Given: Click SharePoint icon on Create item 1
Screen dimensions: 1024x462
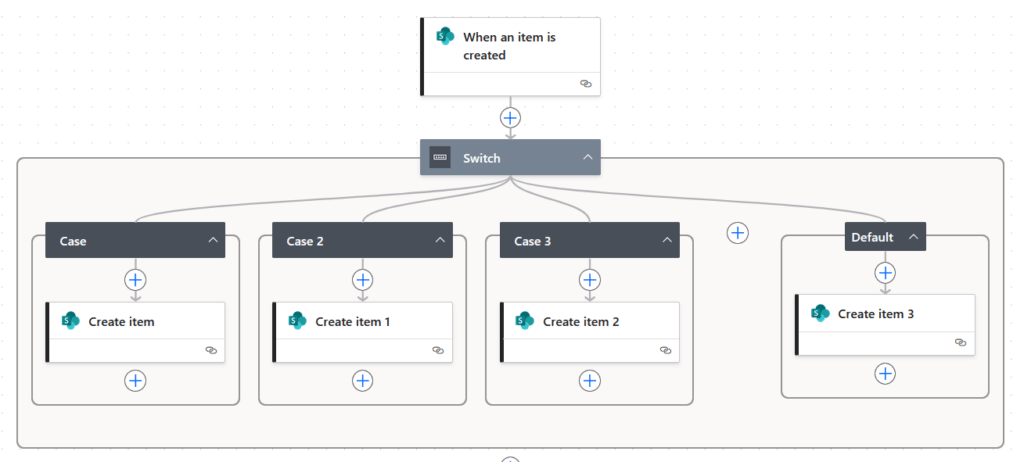Looking at the screenshot, I should pyautogui.click(x=297, y=321).
